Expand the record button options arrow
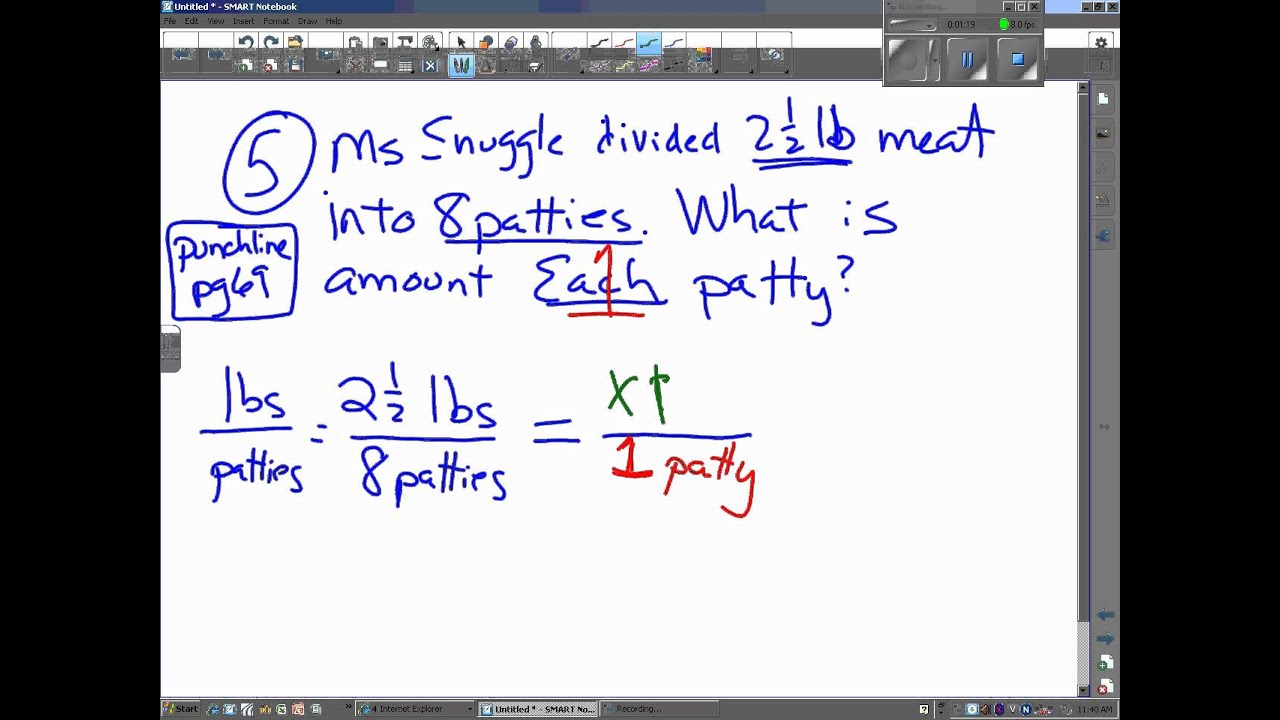The height and width of the screenshot is (720, 1280). pyautogui.click(x=935, y=60)
